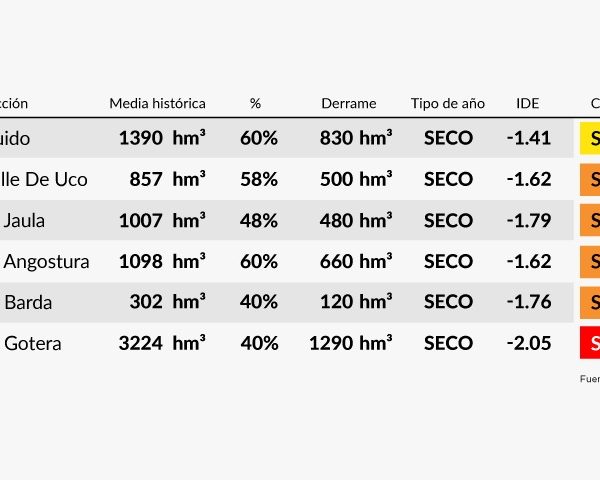Click the "Barda" row label
The height and width of the screenshot is (480, 600).
pos(28,302)
